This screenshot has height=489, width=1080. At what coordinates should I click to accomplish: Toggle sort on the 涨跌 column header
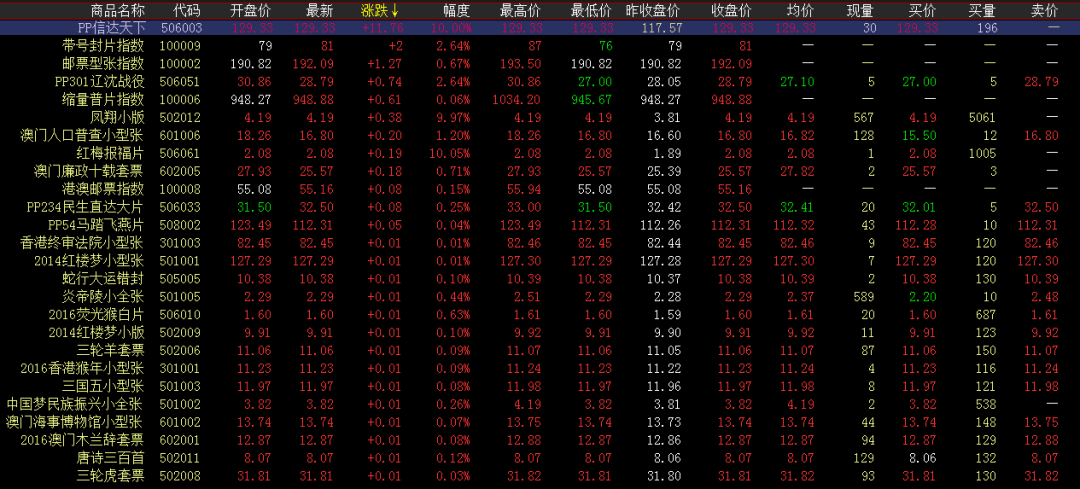[380, 10]
